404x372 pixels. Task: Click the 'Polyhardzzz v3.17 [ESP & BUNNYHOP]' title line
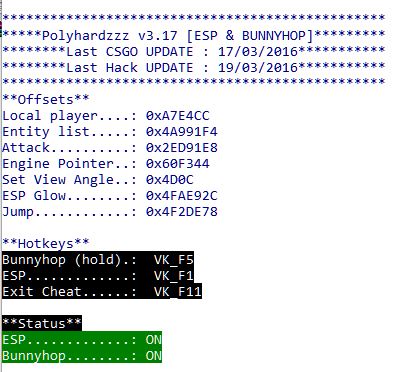click(194, 35)
